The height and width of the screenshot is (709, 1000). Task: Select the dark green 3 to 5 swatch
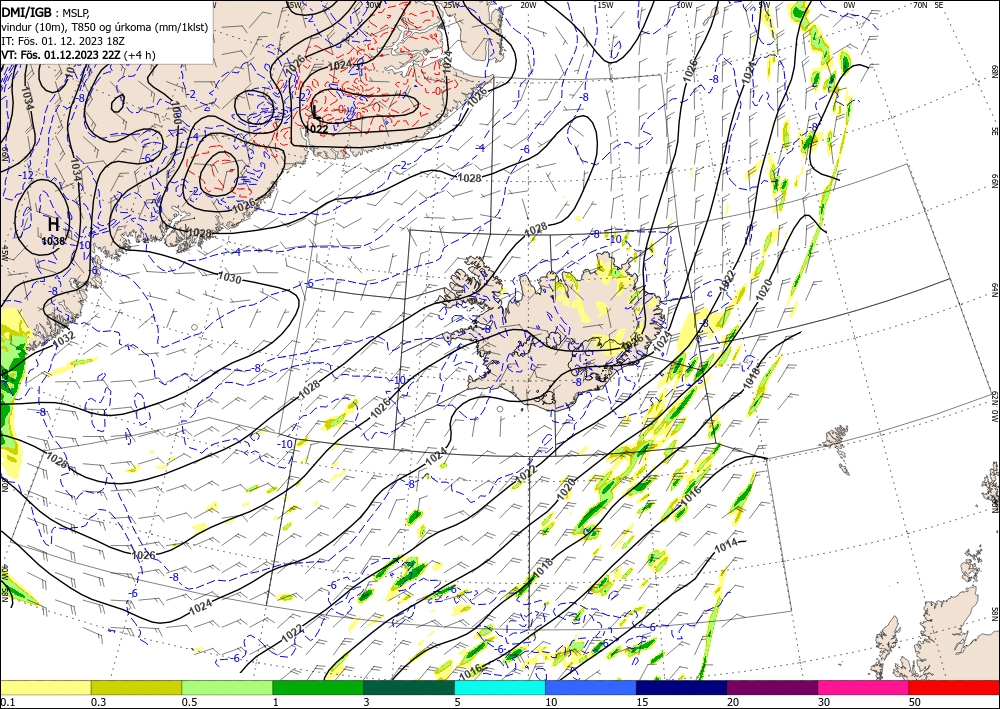pos(409,687)
